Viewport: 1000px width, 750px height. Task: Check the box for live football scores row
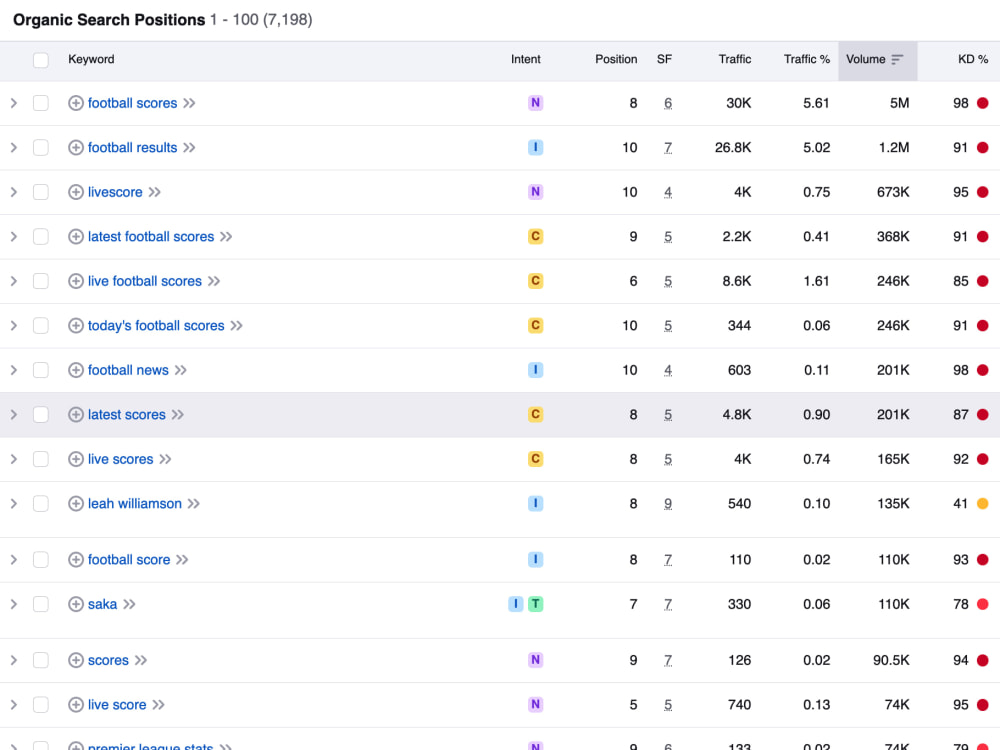point(41,281)
